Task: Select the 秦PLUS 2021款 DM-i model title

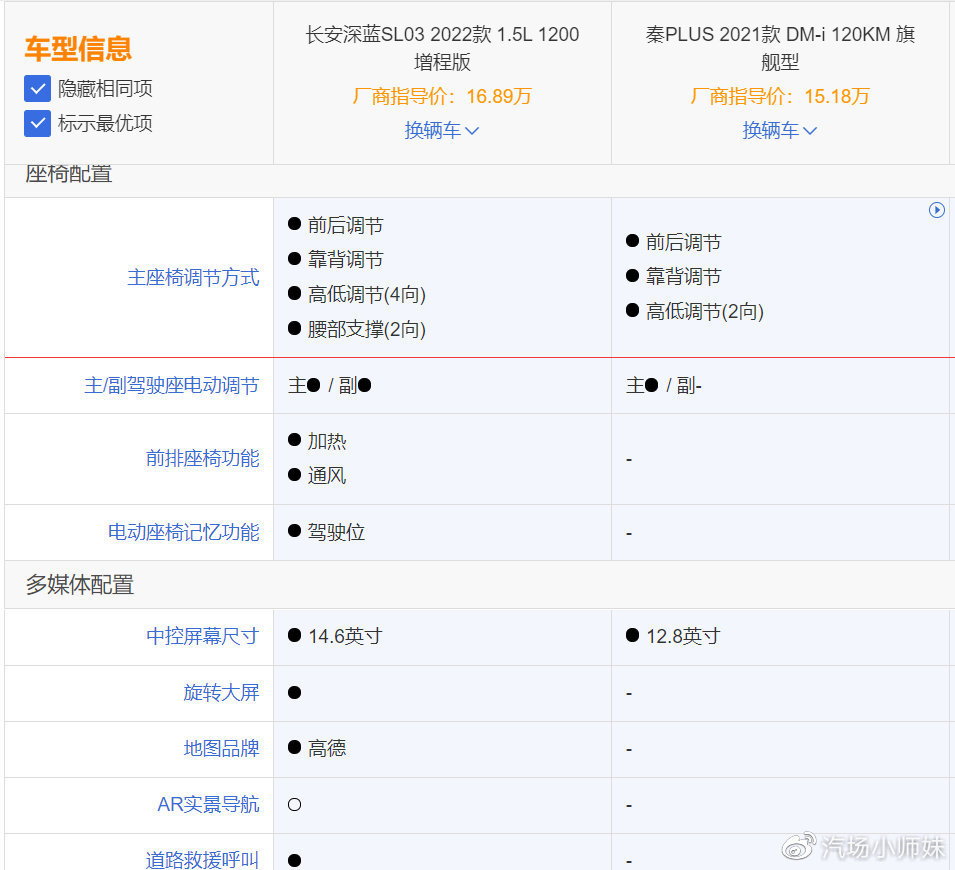Action: pyautogui.click(x=780, y=48)
